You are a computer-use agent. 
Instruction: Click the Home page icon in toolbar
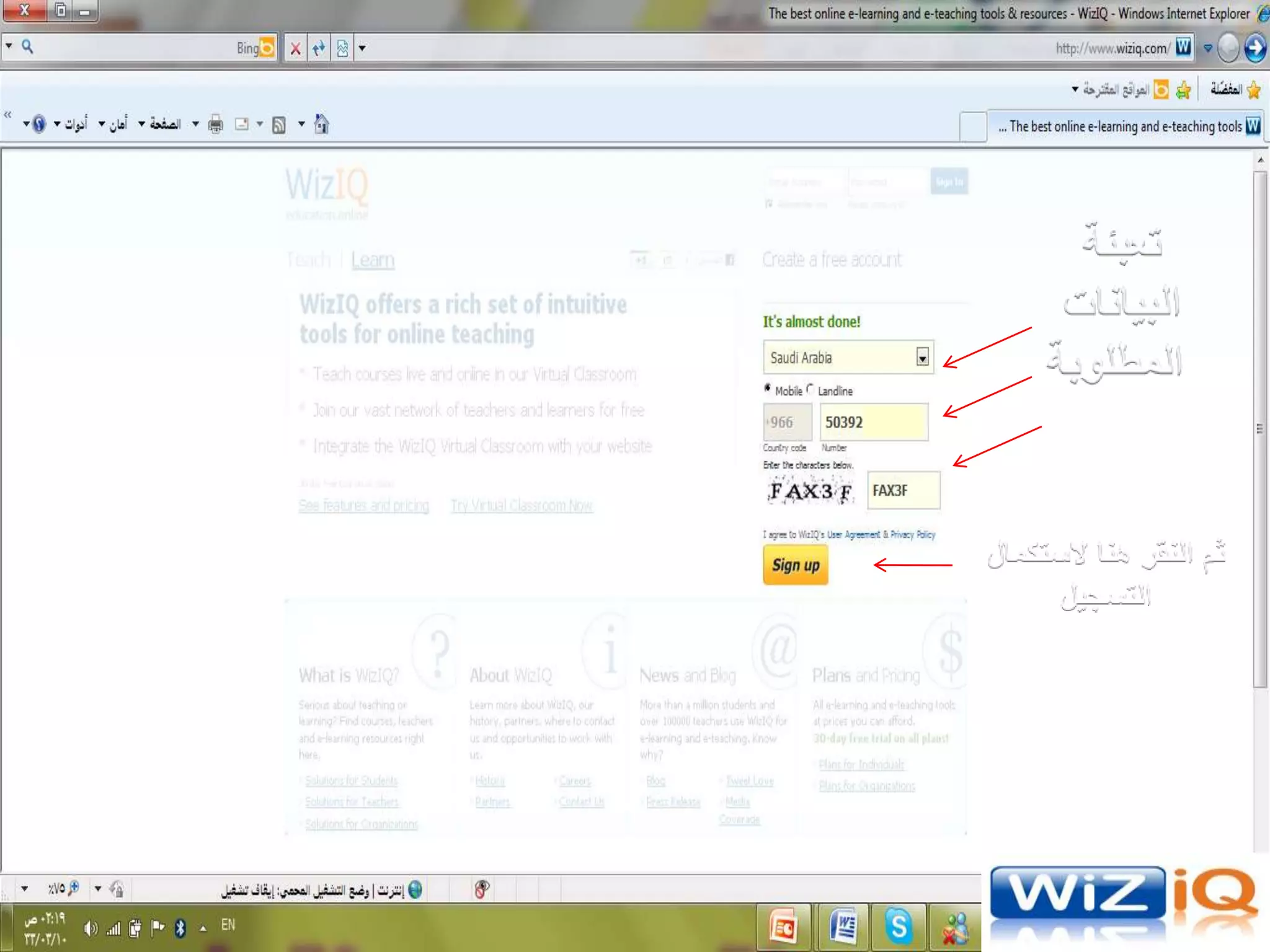pyautogui.click(x=321, y=124)
